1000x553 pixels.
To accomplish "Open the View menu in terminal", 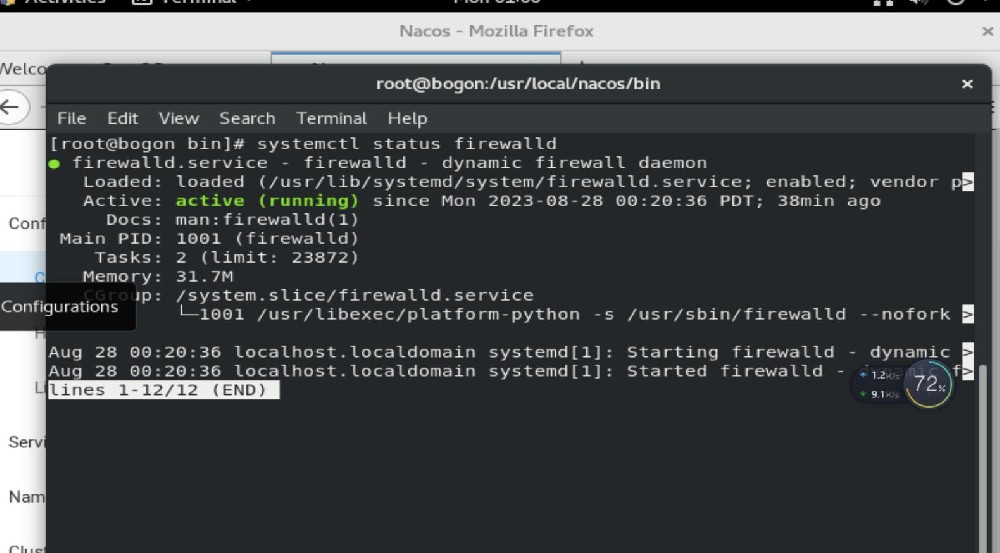I will coord(179,119).
